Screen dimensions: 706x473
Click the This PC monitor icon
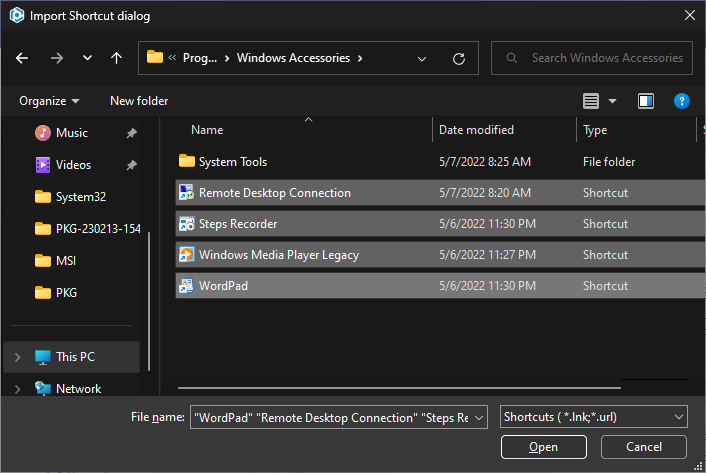tap(43, 357)
